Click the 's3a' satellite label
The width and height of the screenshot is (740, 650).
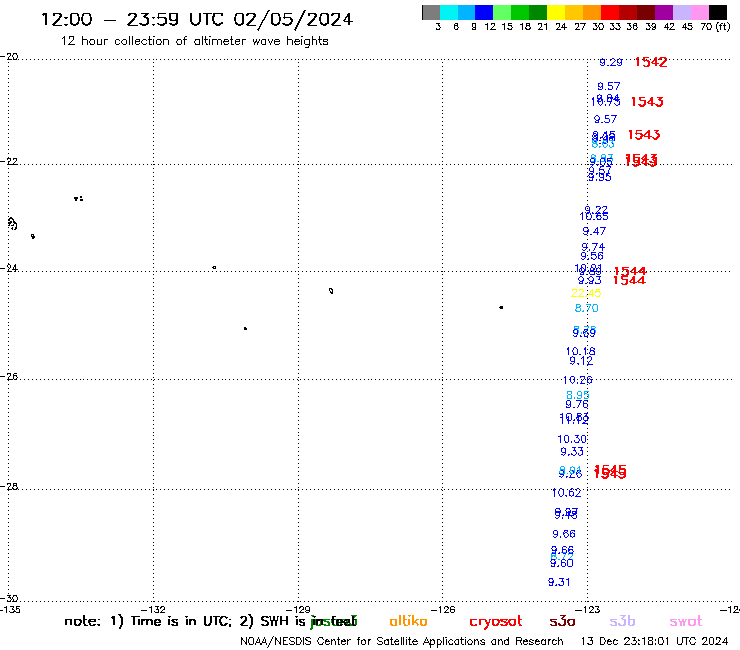point(562,621)
